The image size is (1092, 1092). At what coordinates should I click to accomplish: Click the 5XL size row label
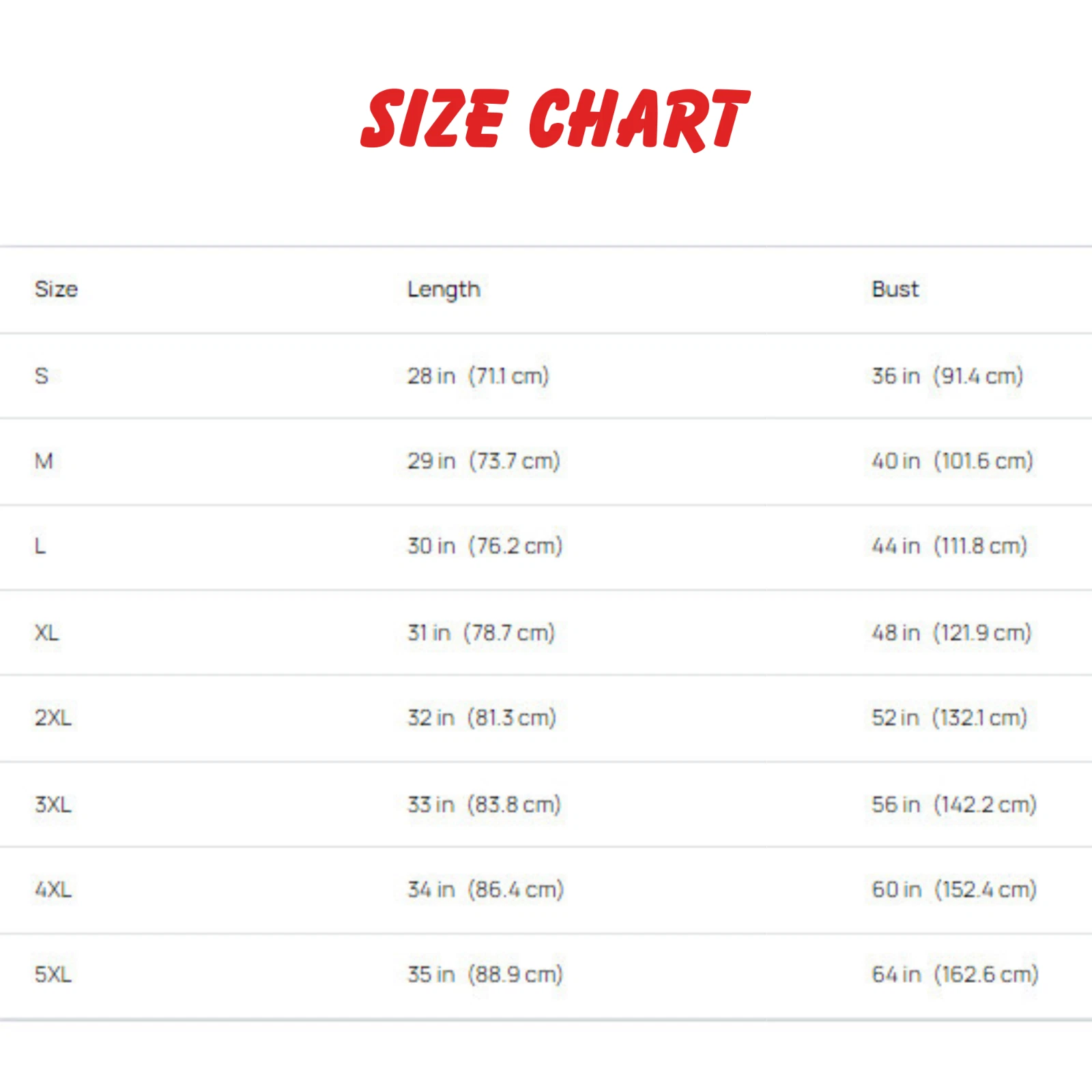53,975
